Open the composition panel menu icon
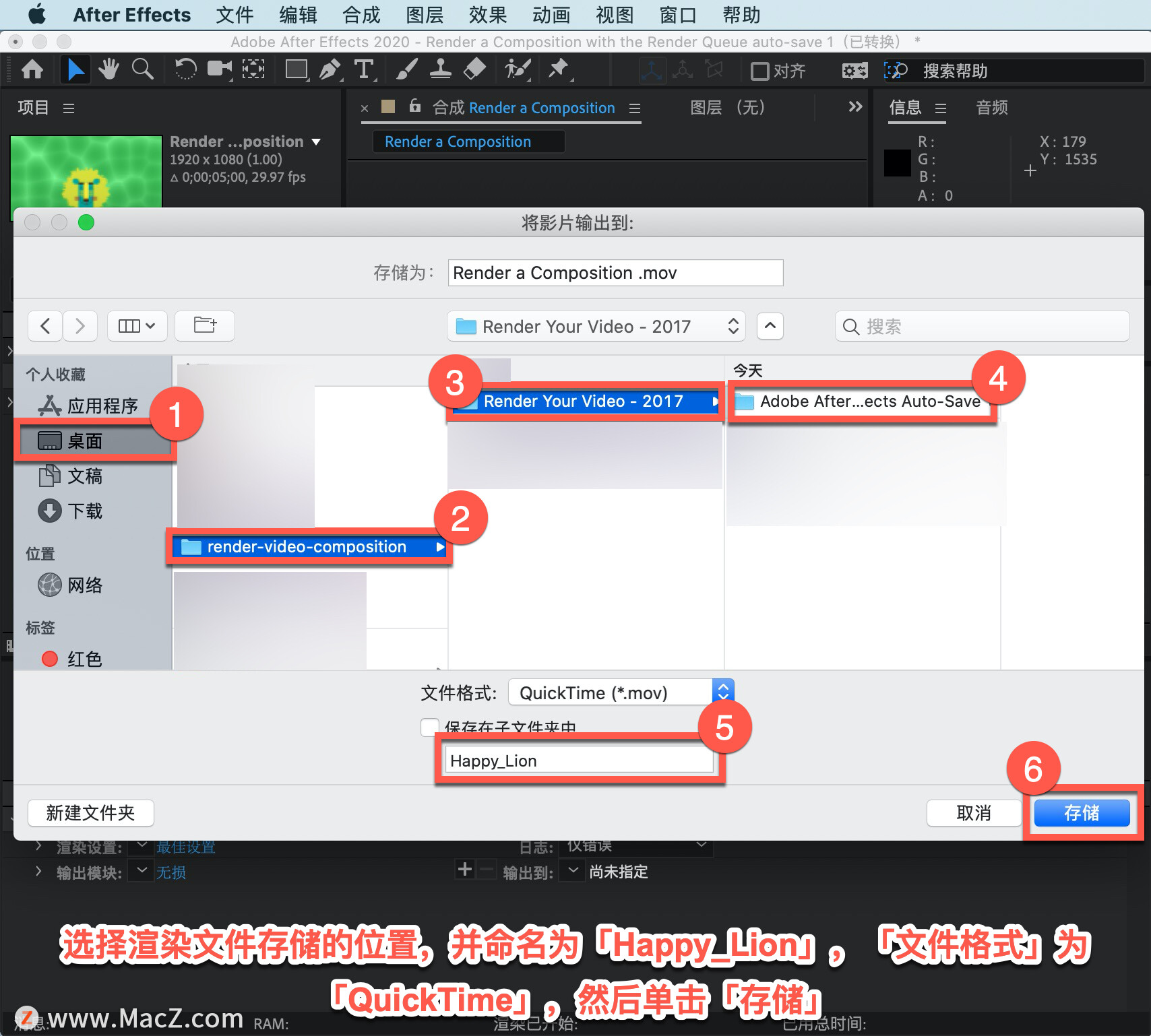The width and height of the screenshot is (1151, 1036). point(635,108)
